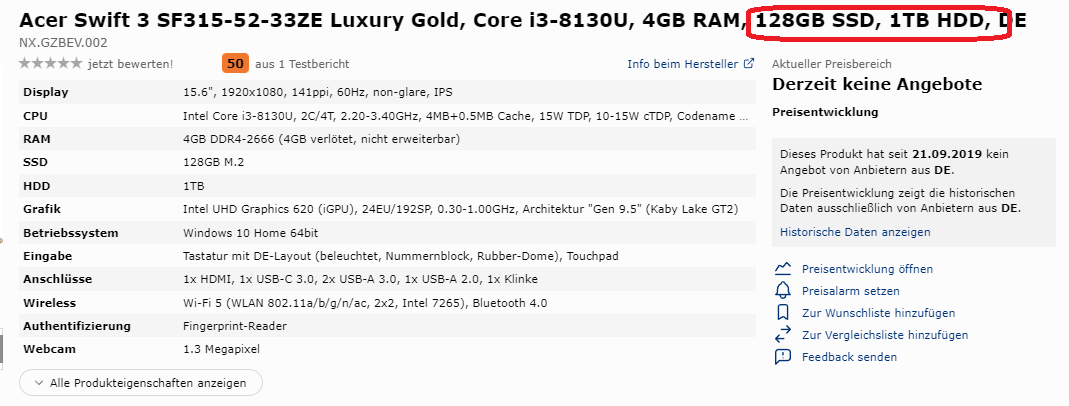Click the Webcam row label

[x=49, y=349]
